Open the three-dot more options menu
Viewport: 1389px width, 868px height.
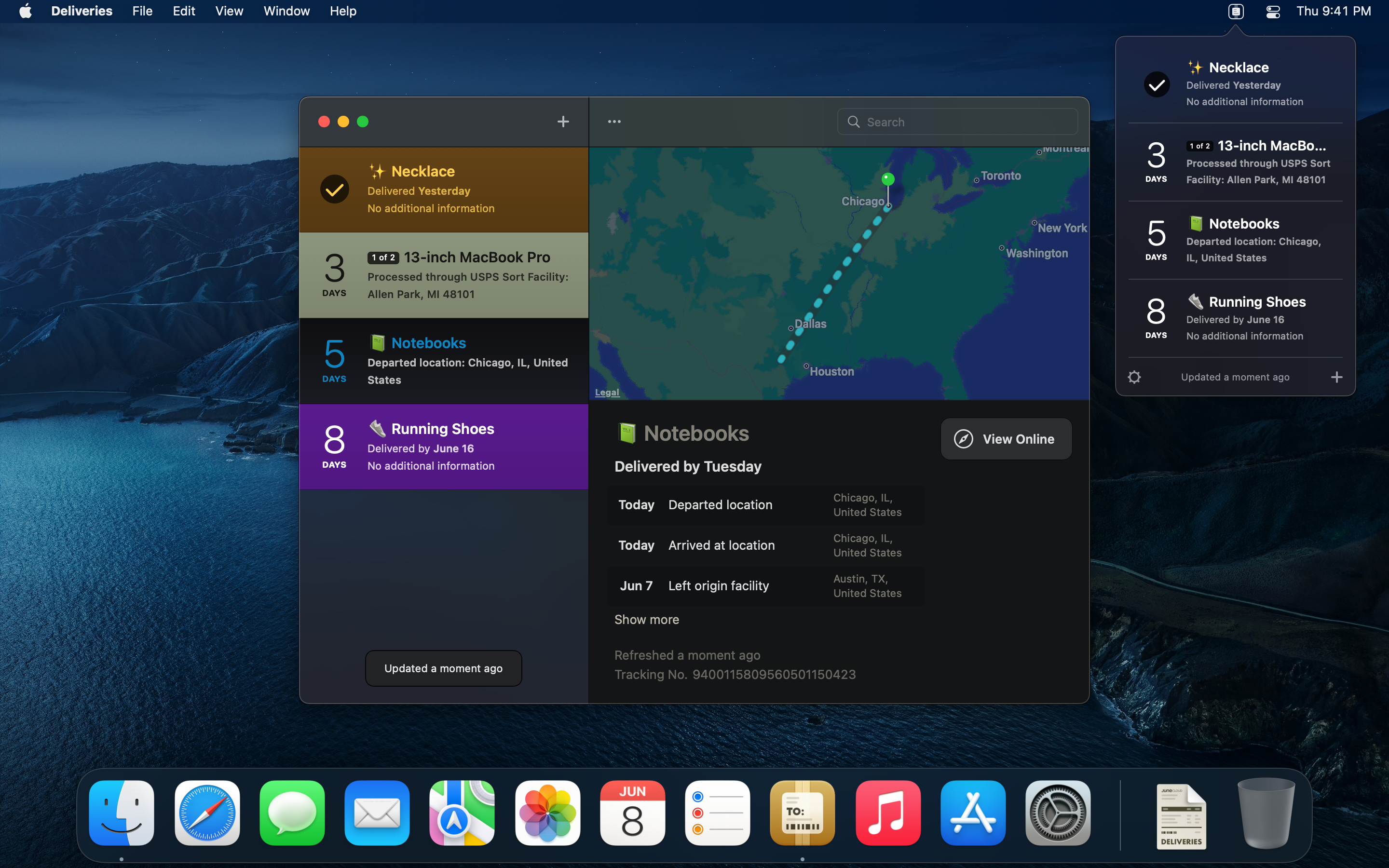click(614, 122)
